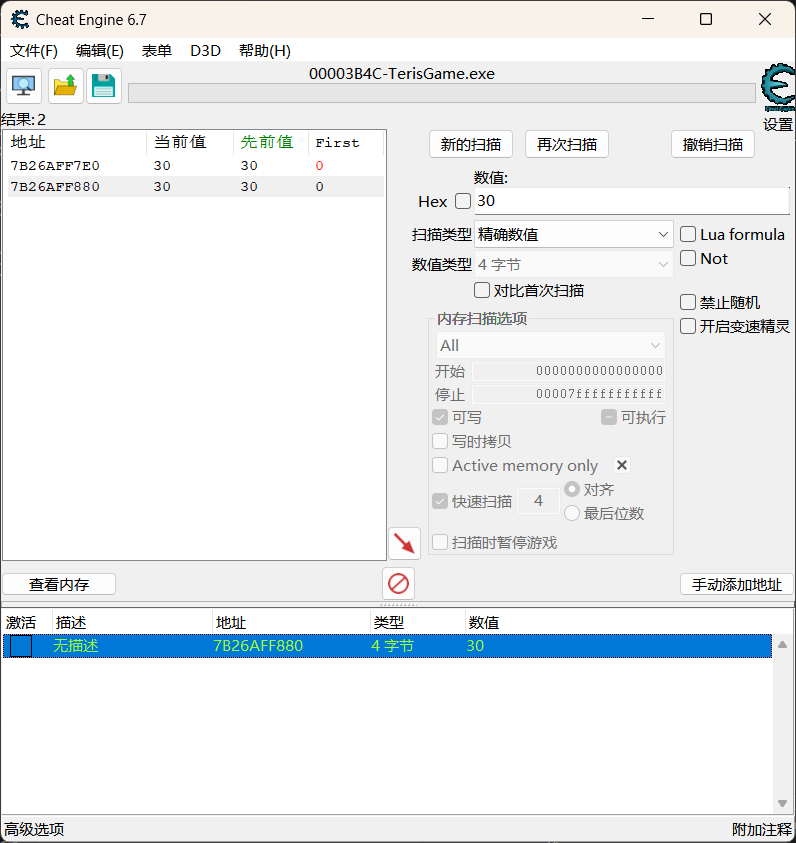Click the 手动添加地址 button

click(x=736, y=584)
